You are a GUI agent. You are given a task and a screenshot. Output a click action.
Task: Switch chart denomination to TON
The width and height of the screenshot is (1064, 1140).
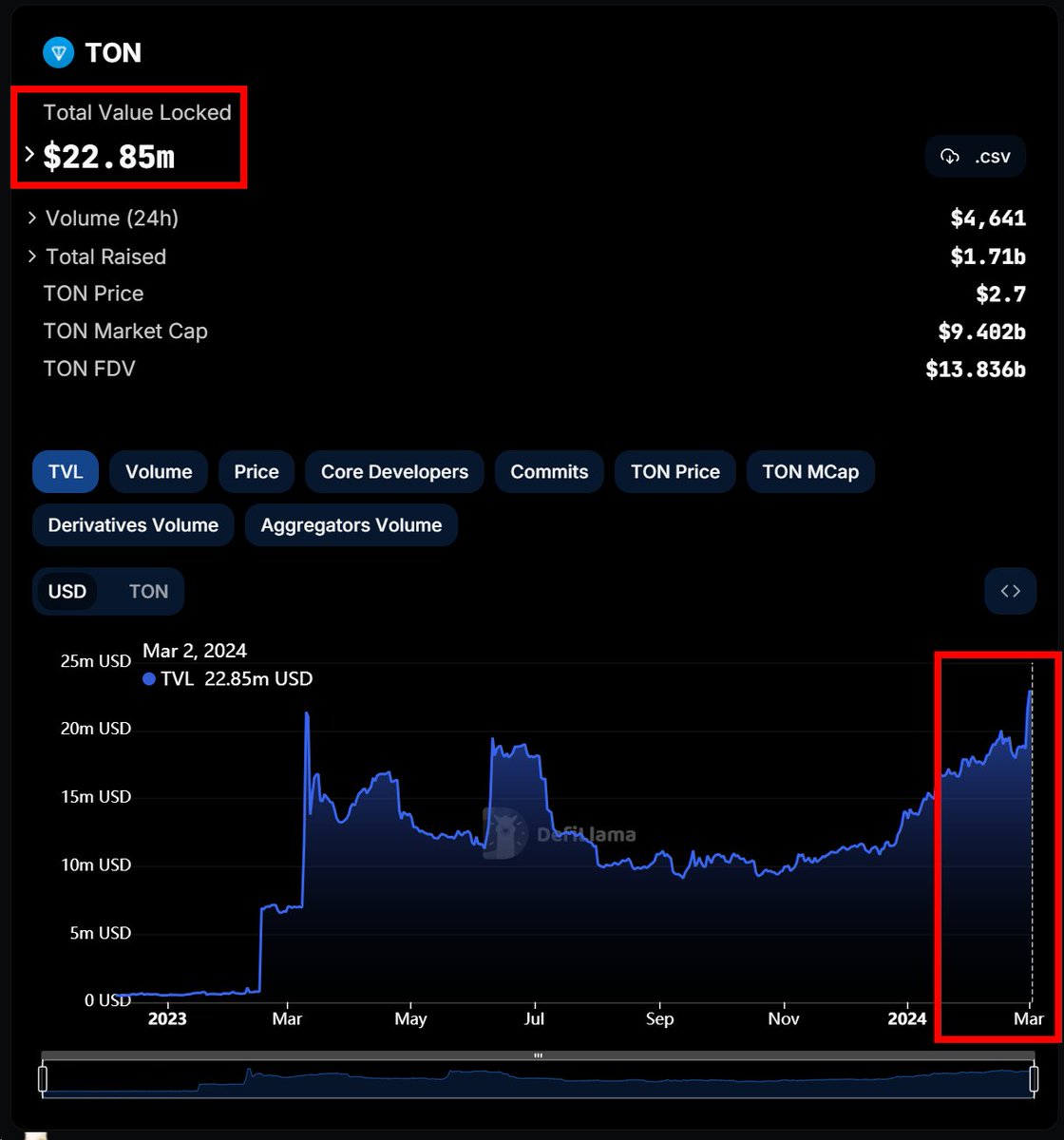click(148, 591)
